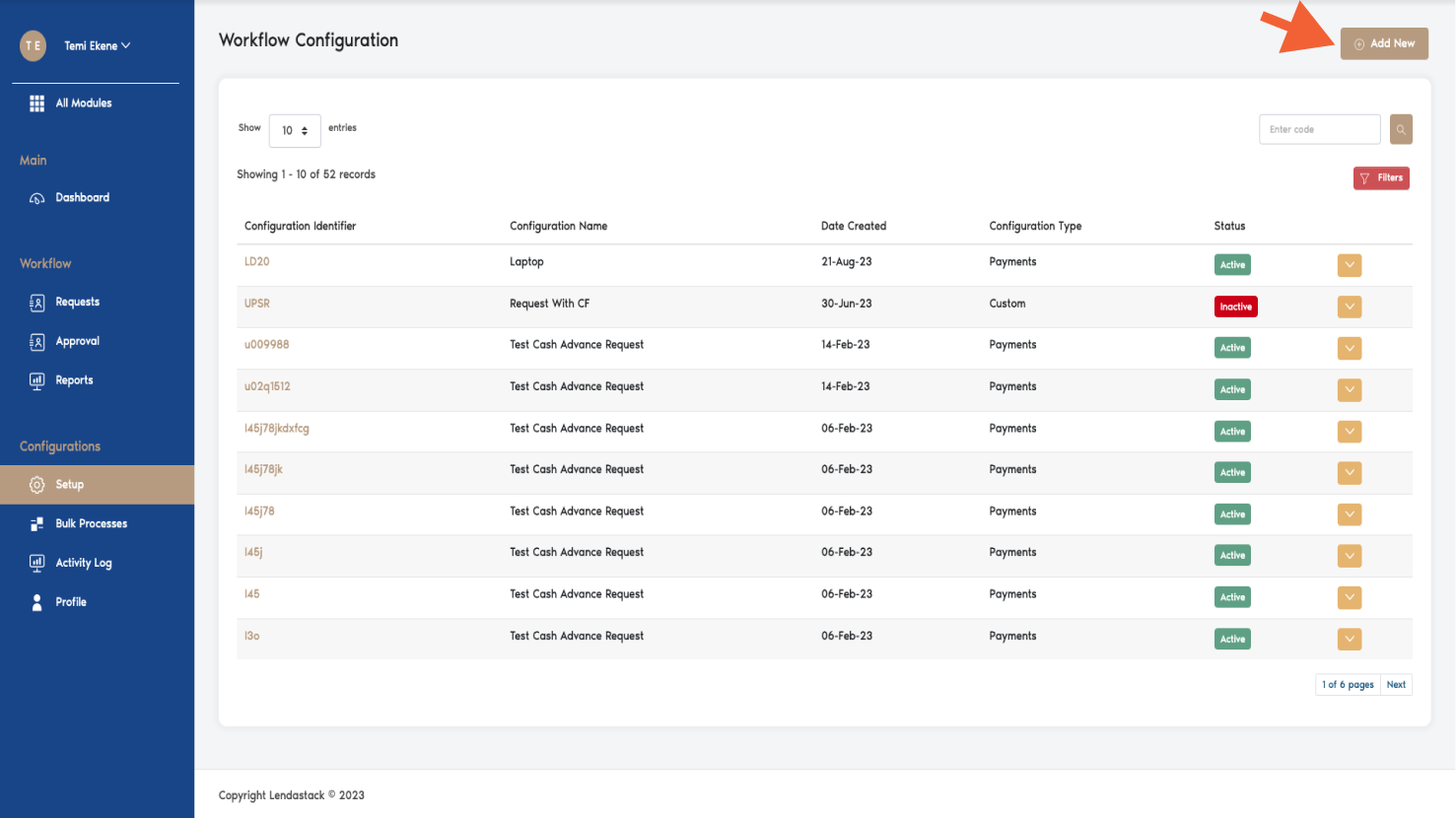Open the Bulk Processes icon

pos(36,523)
